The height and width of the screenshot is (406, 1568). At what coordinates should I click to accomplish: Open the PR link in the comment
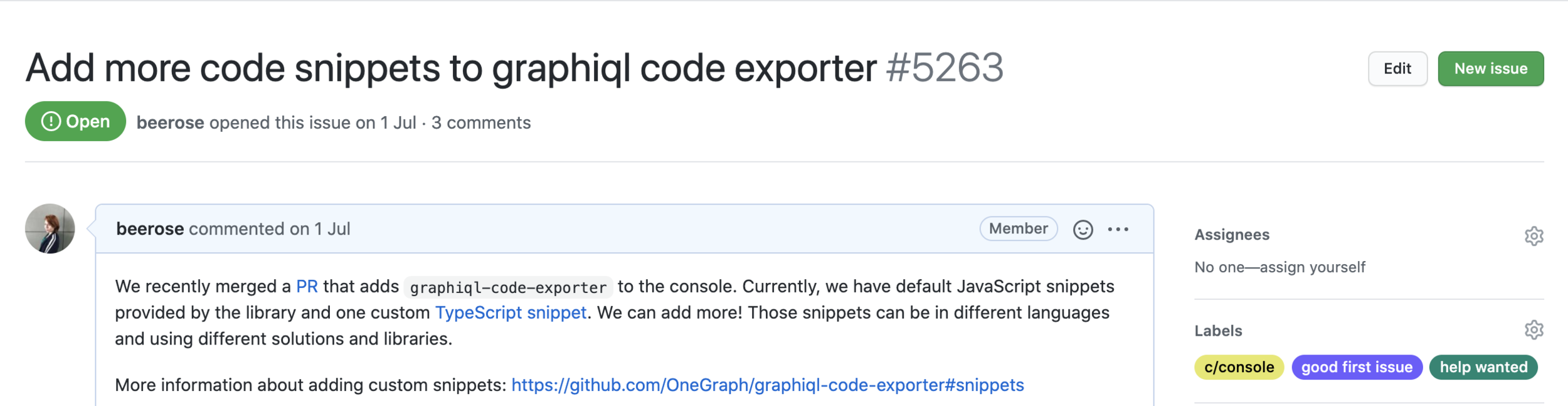point(307,286)
